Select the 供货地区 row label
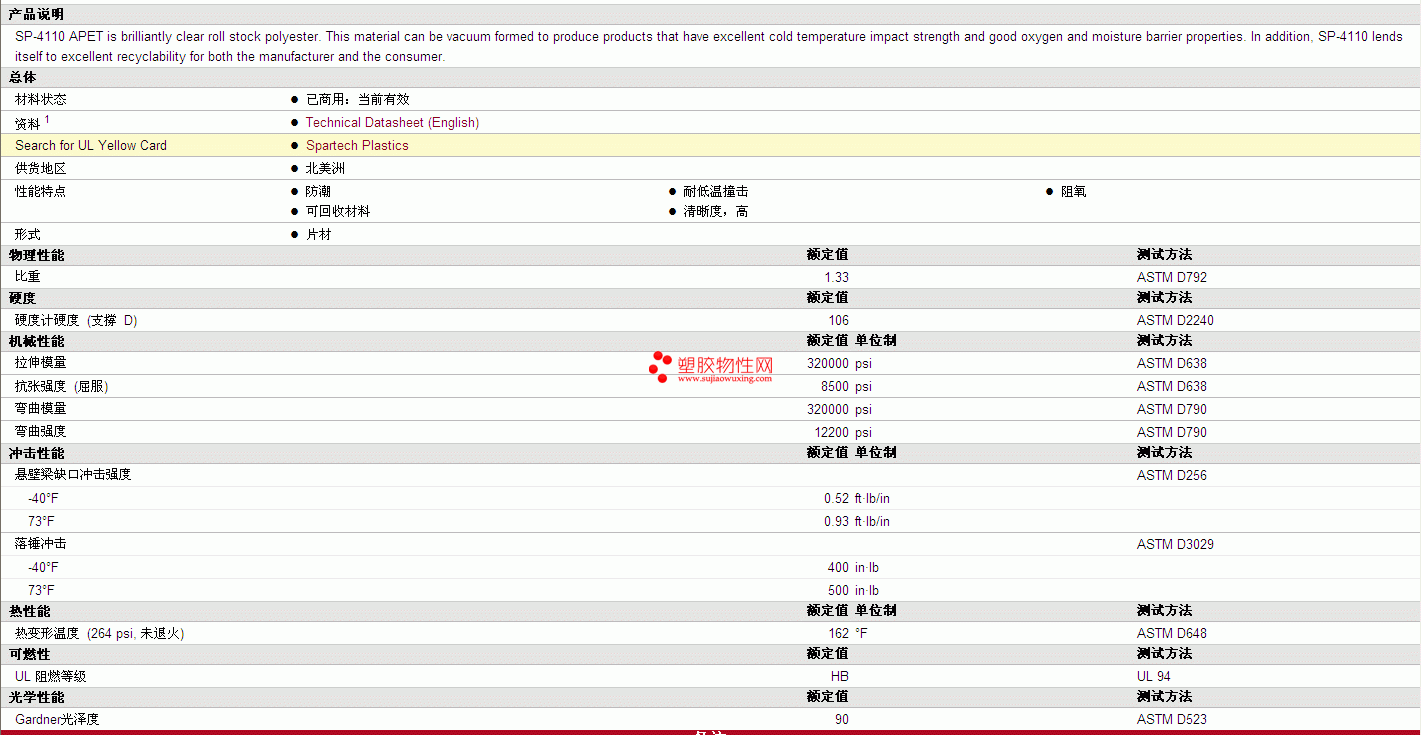 [41, 168]
